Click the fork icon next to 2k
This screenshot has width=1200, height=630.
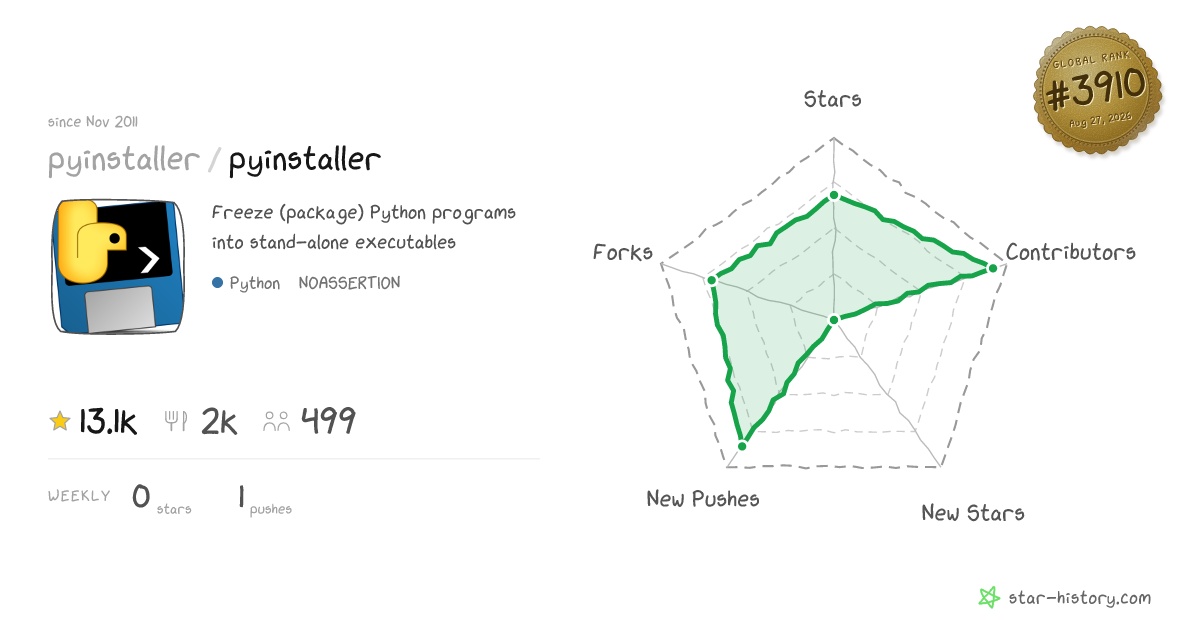177,422
